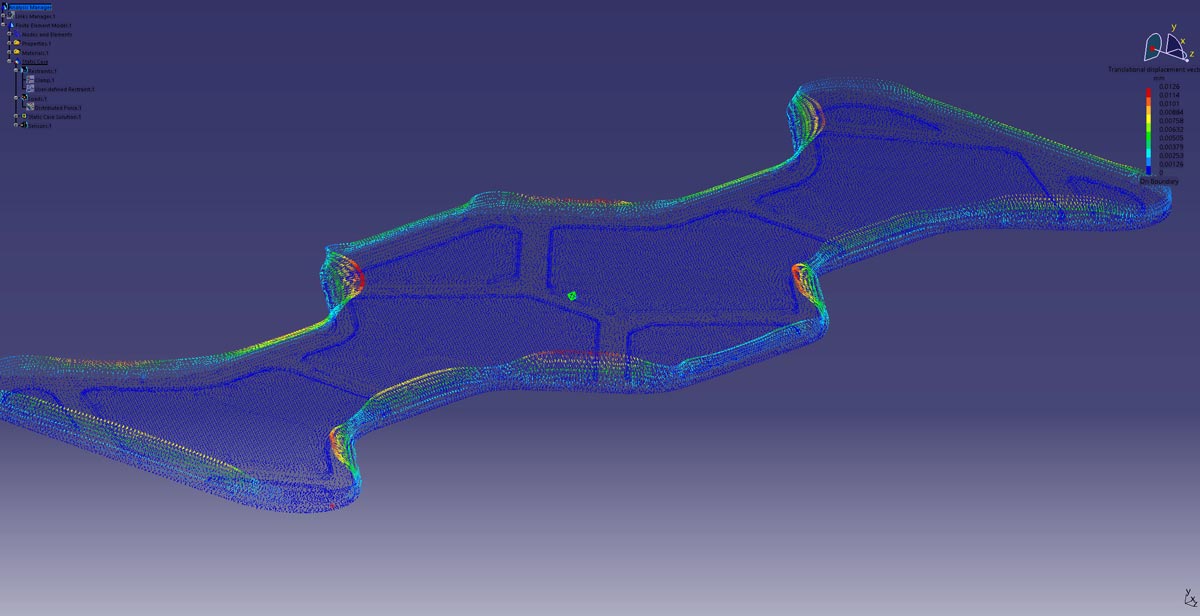Collapse the Links Manager.1 tree node
1200x616 pixels.
pos(3,16)
